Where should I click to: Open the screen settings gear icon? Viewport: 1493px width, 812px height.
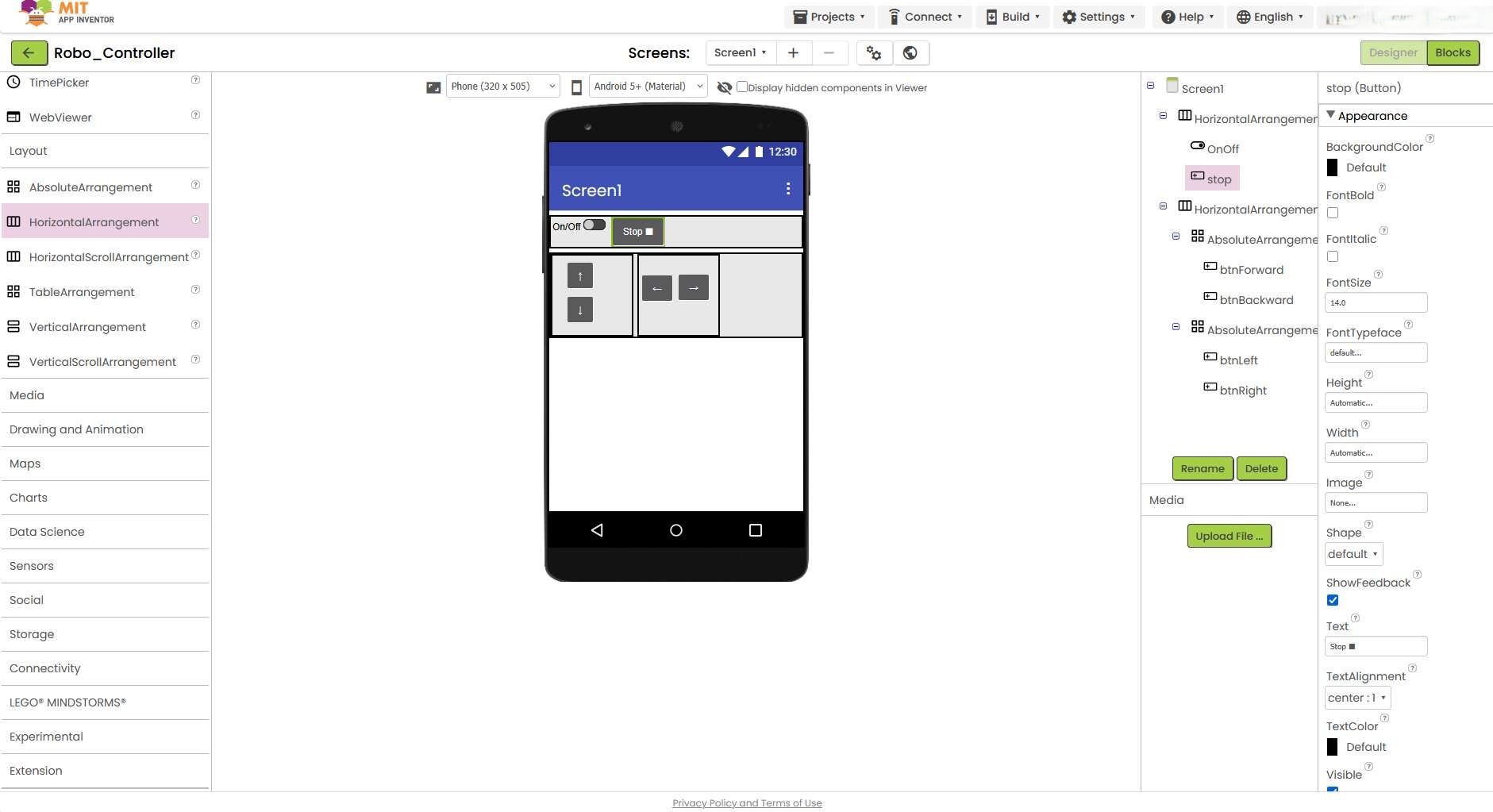(872, 52)
